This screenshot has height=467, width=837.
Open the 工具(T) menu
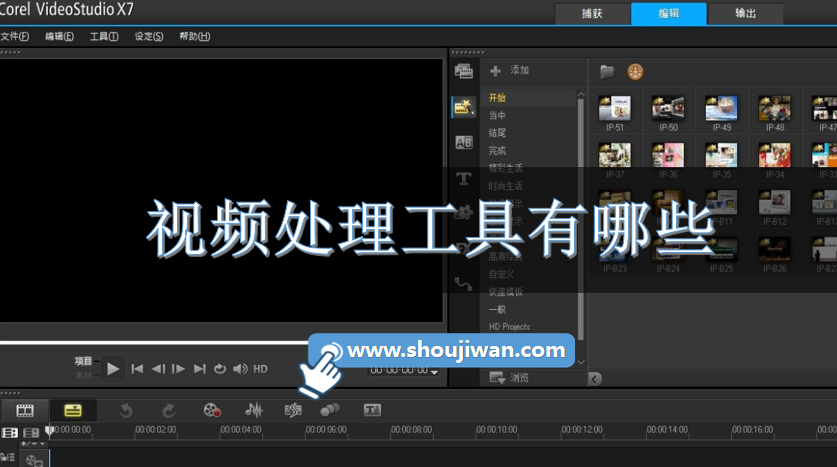coord(104,36)
